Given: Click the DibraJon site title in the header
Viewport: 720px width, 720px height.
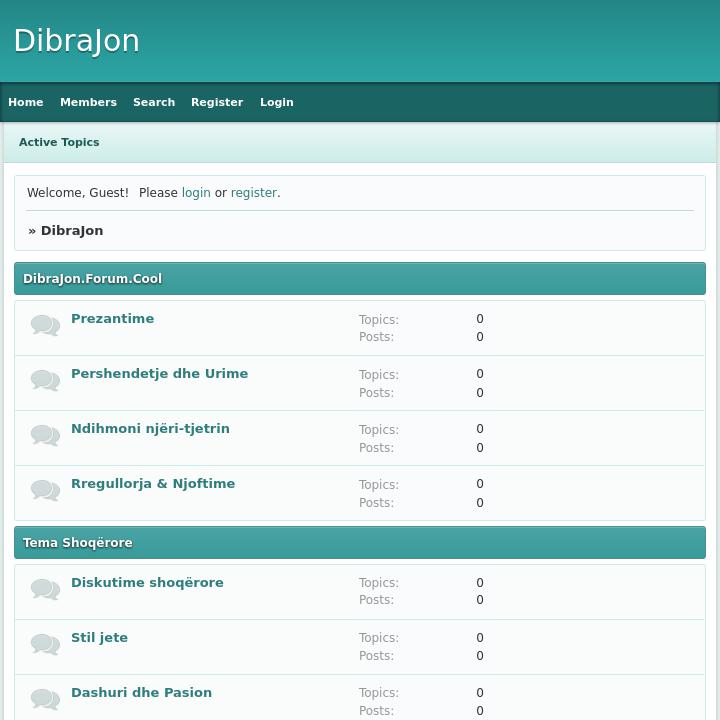Looking at the screenshot, I should pyautogui.click(x=77, y=41).
